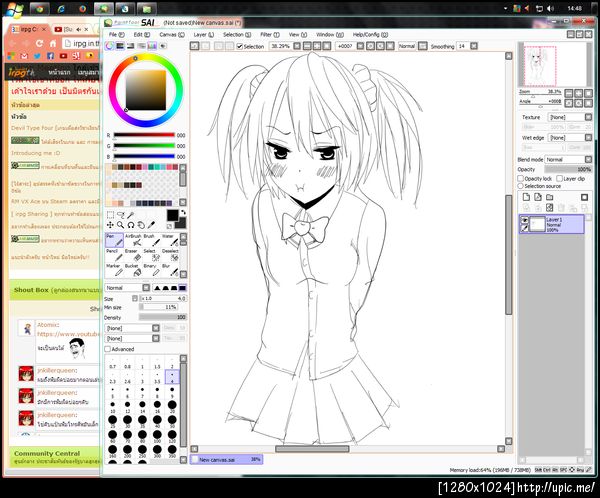
Task: Select brush size 4 preset
Action: coord(172,378)
